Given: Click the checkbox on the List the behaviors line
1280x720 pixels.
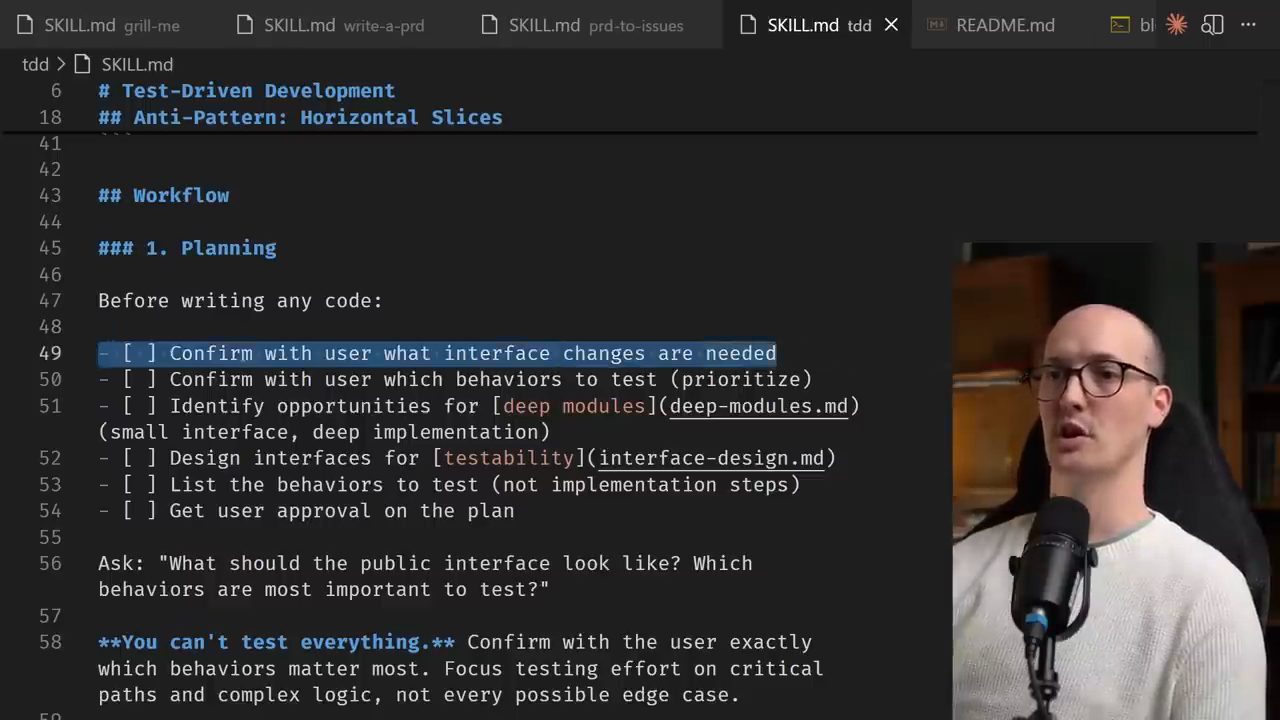Looking at the screenshot, I should pos(139,484).
